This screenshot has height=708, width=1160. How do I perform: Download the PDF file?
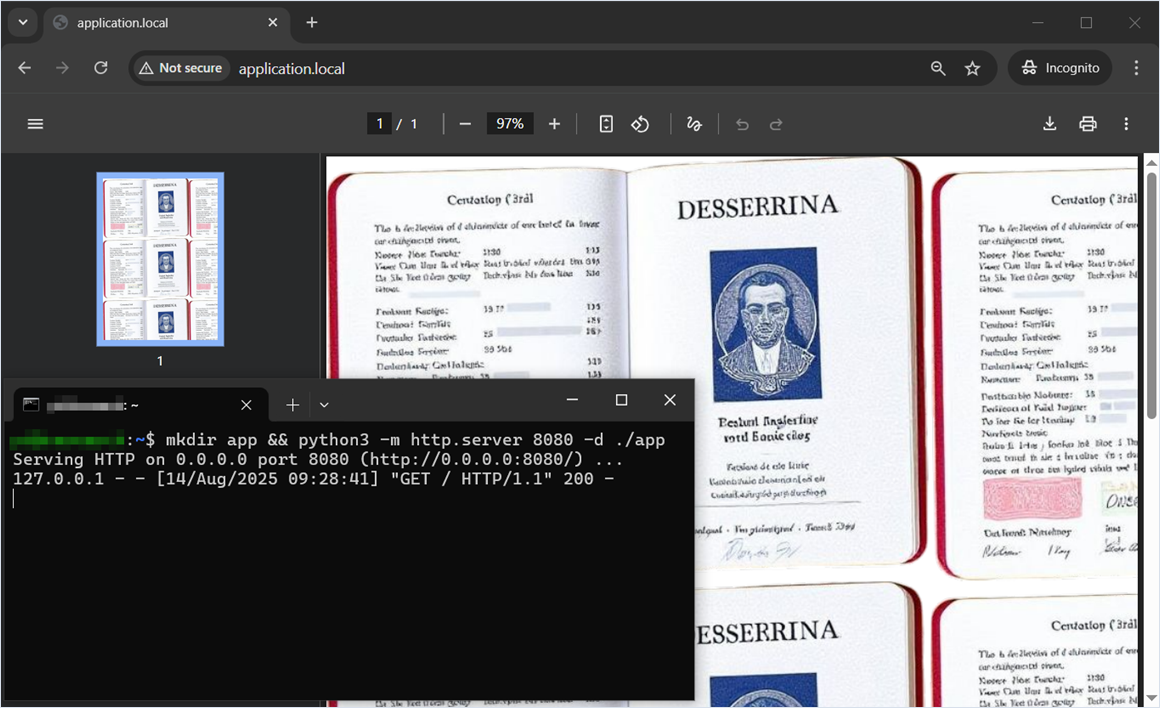point(1049,124)
